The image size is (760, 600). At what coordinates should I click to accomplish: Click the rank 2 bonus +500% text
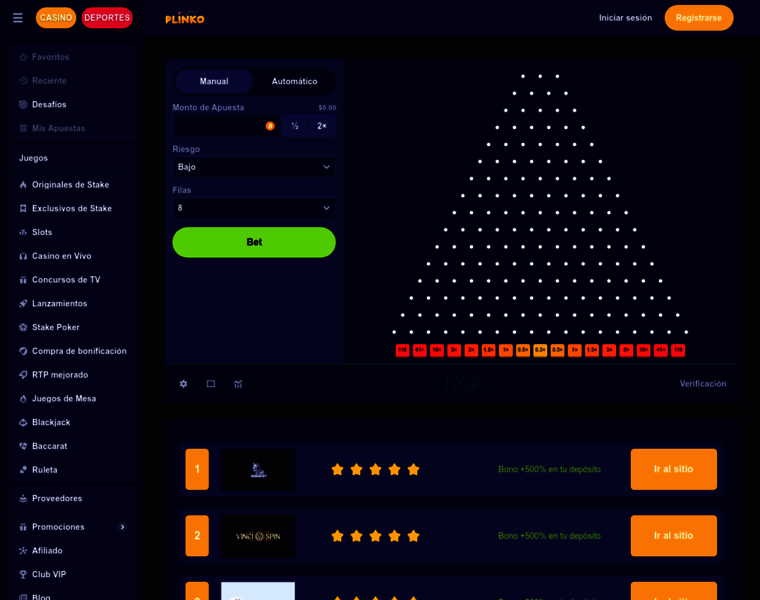(549, 536)
